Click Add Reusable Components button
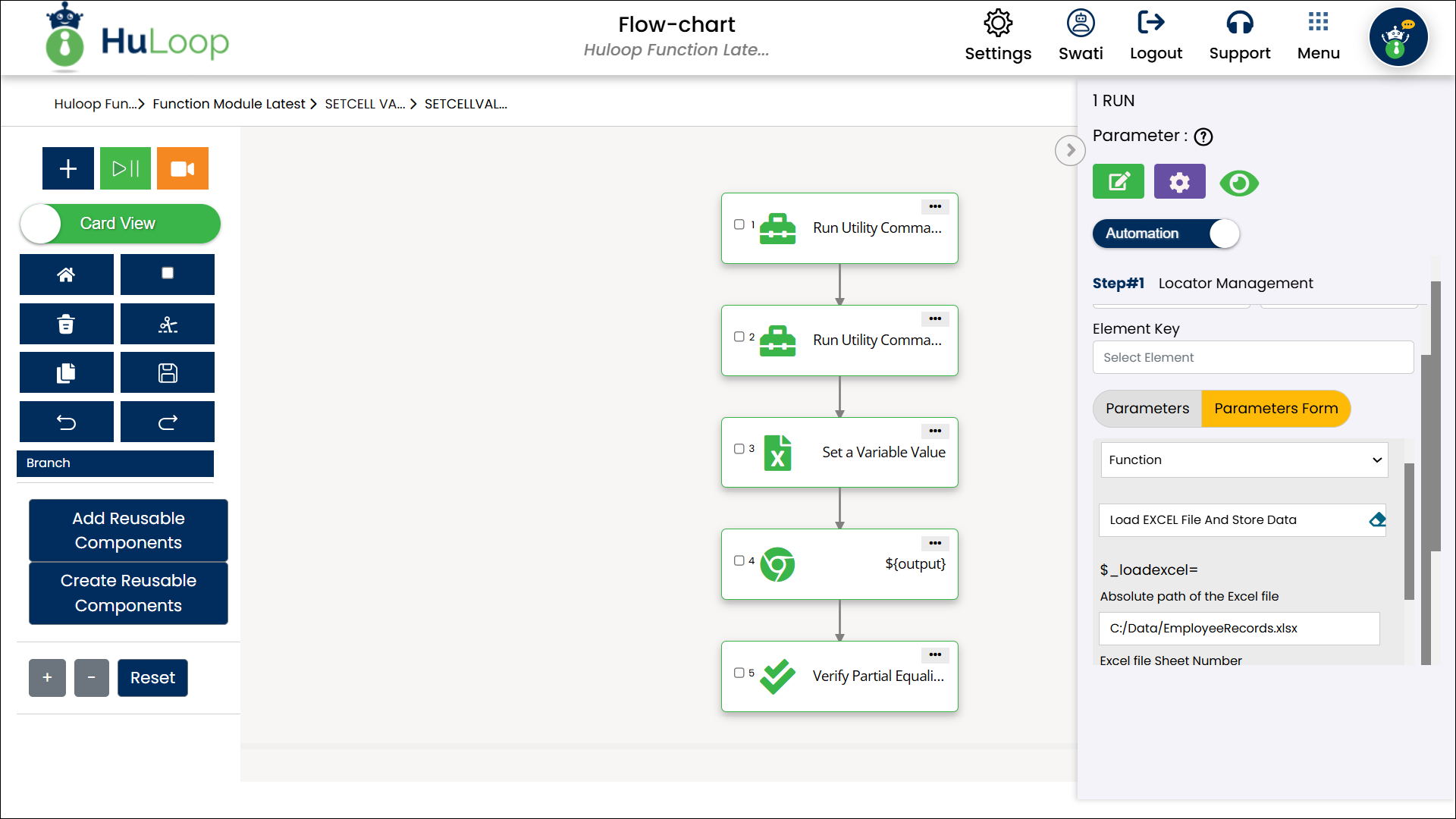This screenshot has height=819, width=1456. (x=128, y=530)
